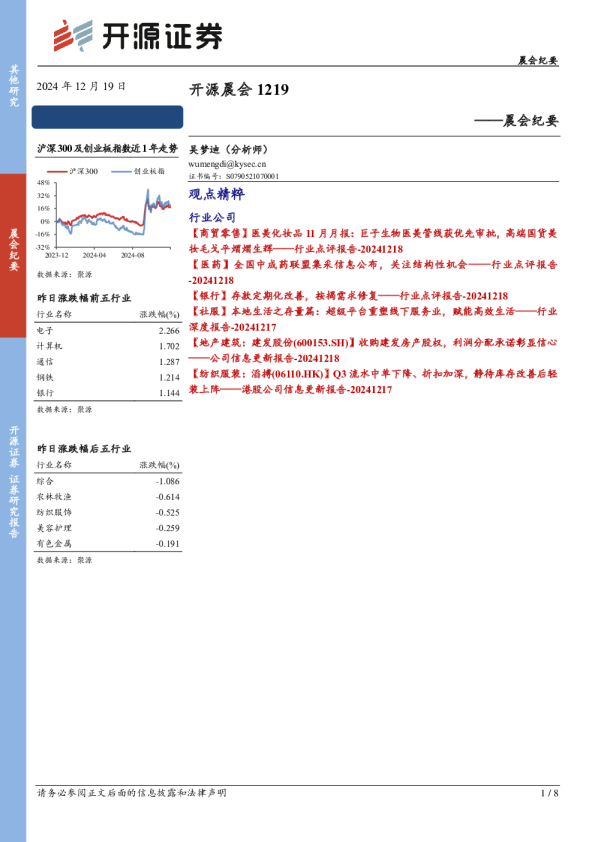Select the 电子 row in top-five table
The height and width of the screenshot is (842, 595).
click(x=108, y=331)
